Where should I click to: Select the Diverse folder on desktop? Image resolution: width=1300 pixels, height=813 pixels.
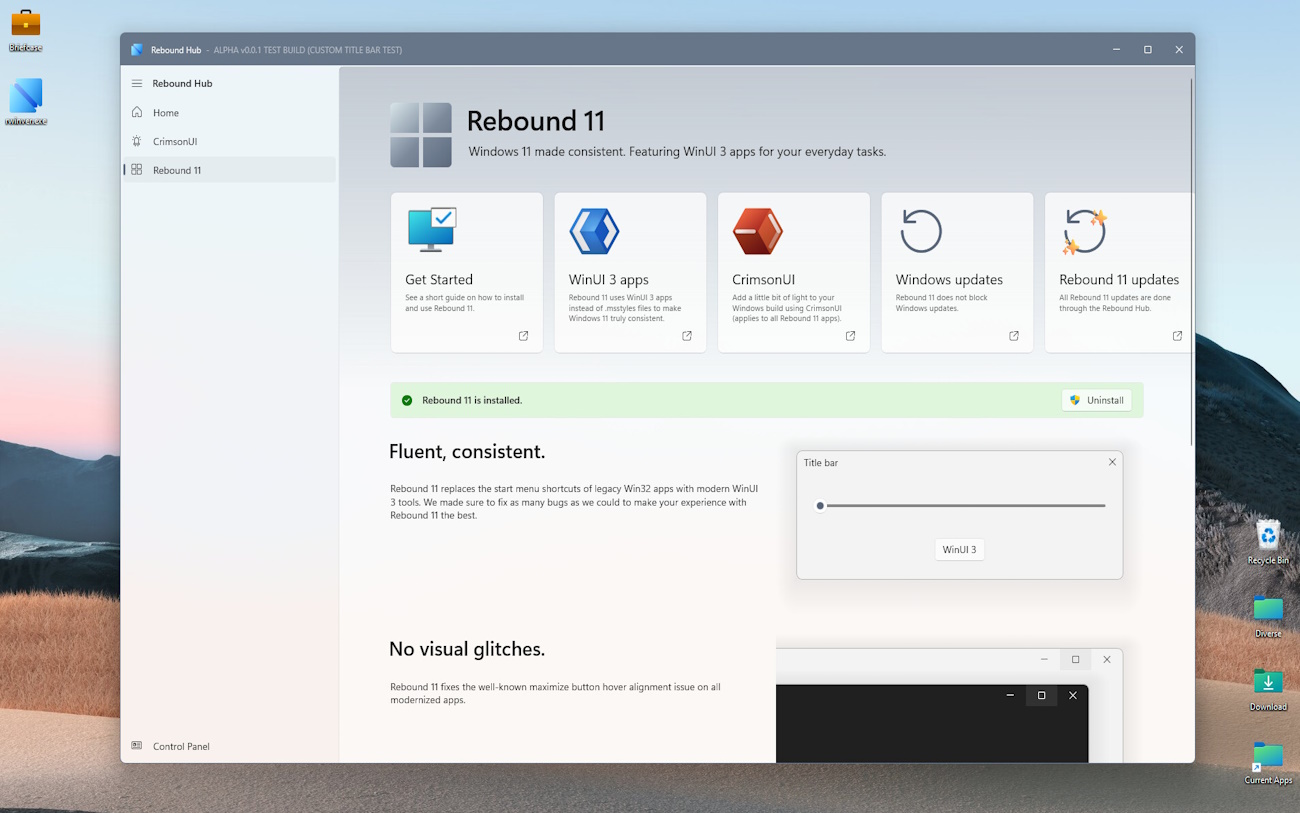pyautogui.click(x=1268, y=616)
